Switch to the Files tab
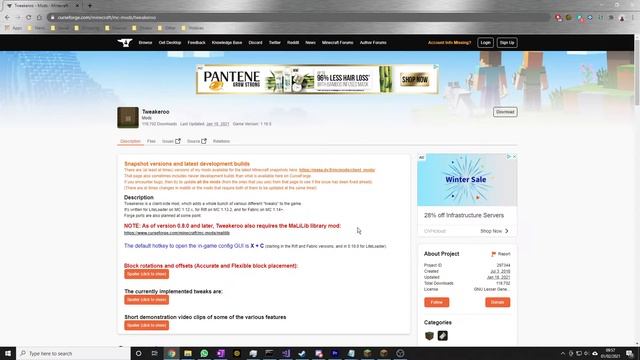Screen dimensions: 640x360 (151, 141)
